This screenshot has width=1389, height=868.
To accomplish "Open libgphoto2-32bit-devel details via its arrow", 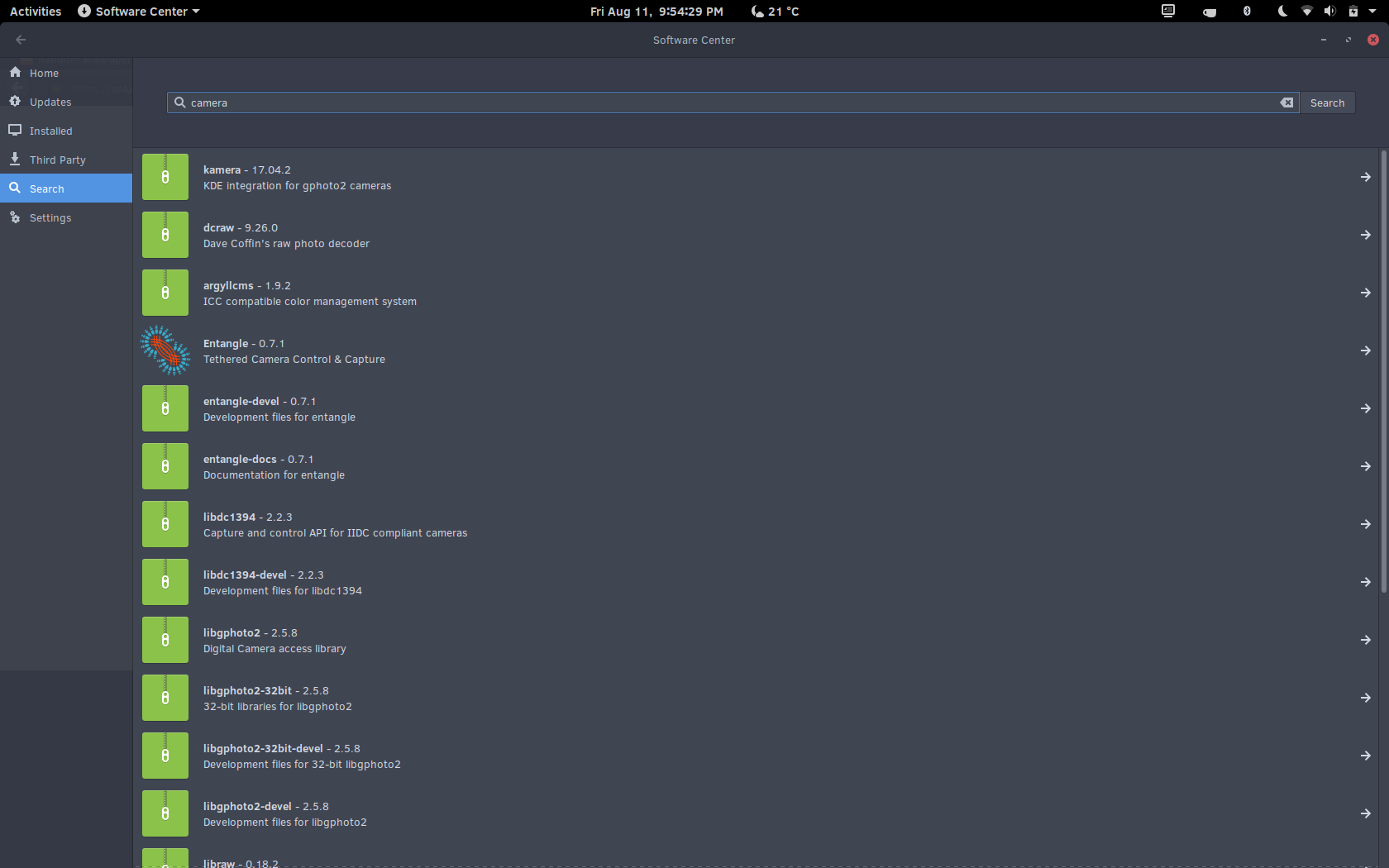I will click(x=1366, y=756).
